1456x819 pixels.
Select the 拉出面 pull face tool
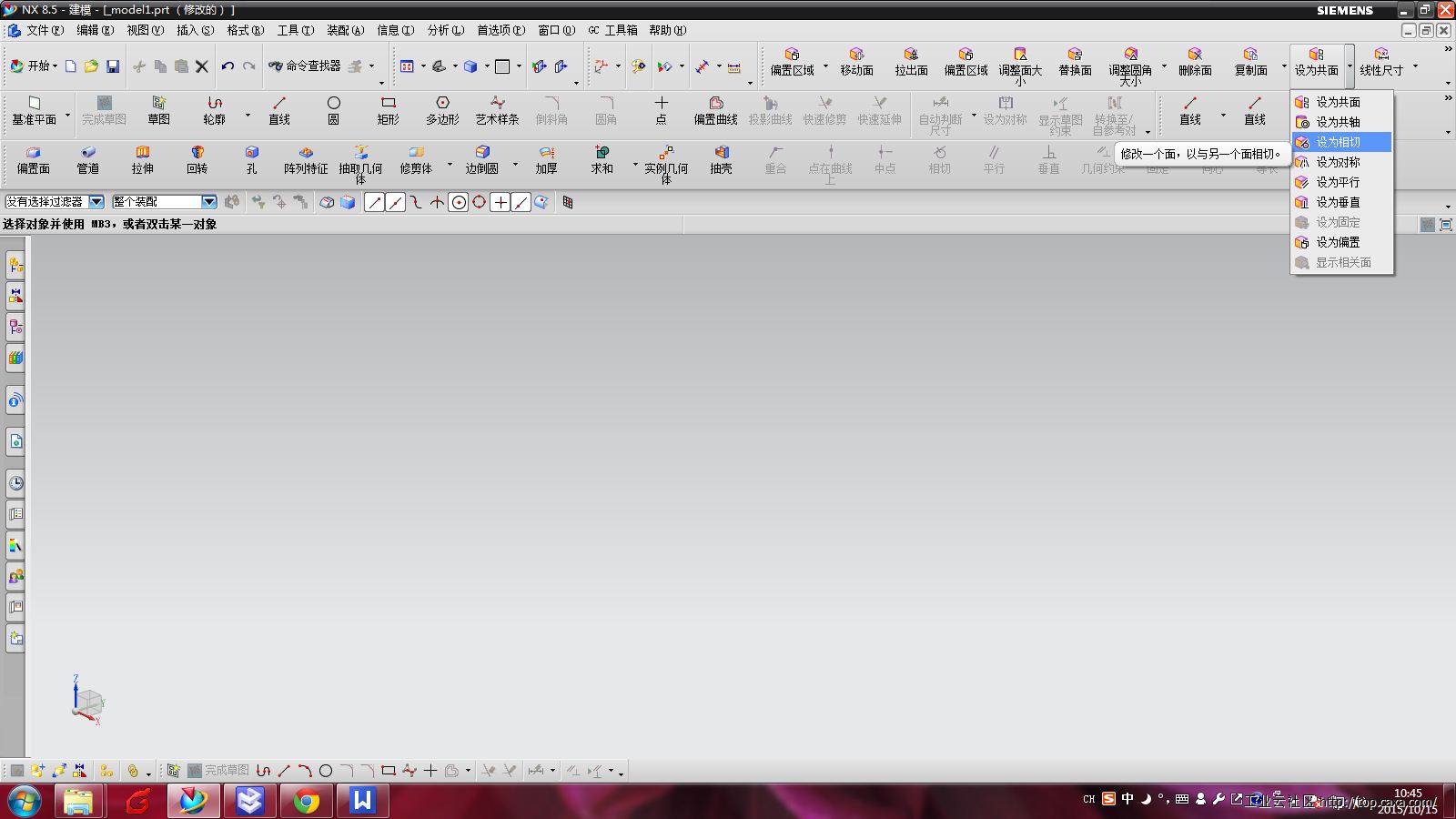click(x=911, y=62)
